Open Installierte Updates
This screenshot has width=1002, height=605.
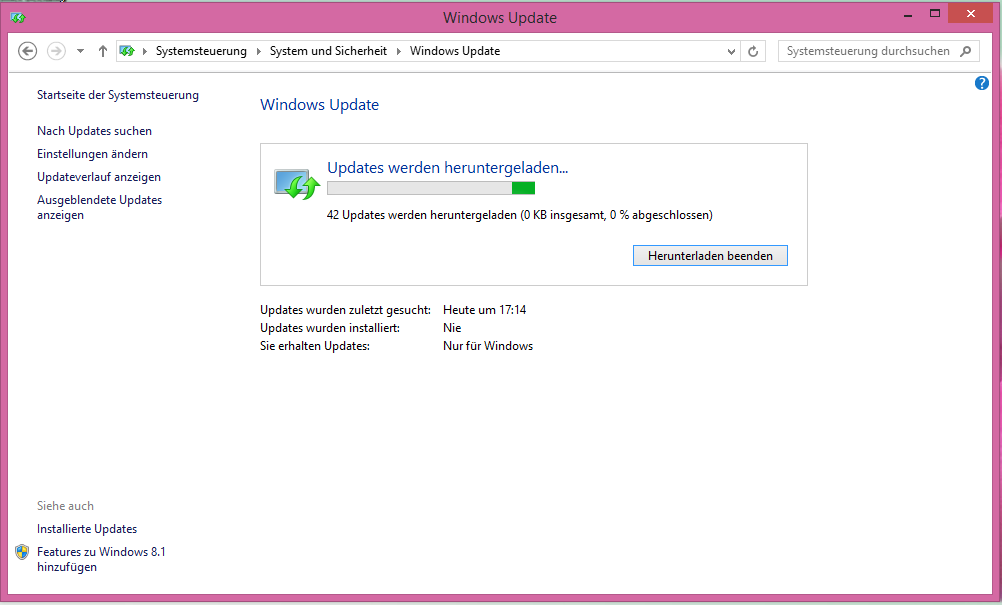(87, 529)
